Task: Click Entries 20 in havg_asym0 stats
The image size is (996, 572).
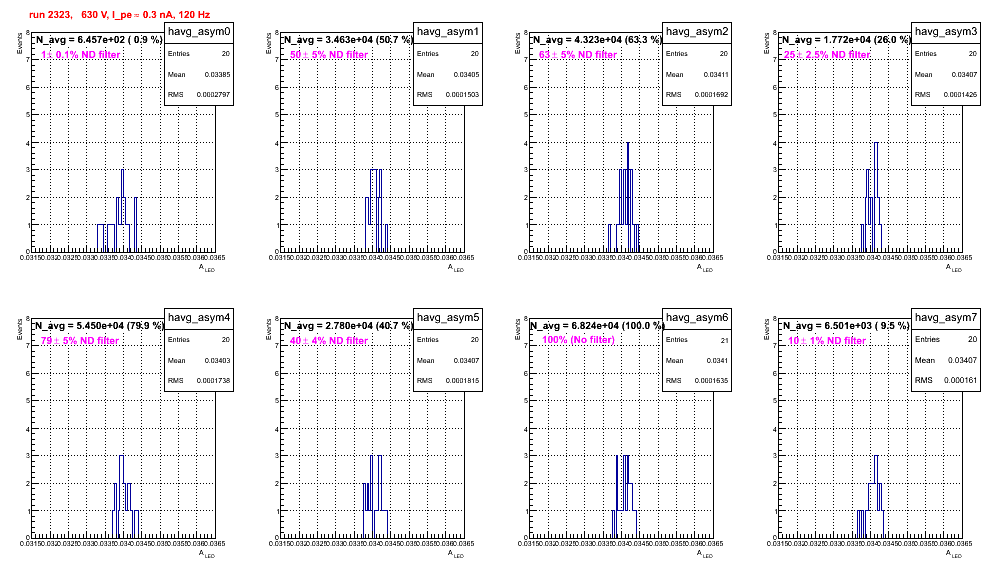Action: coord(199,54)
